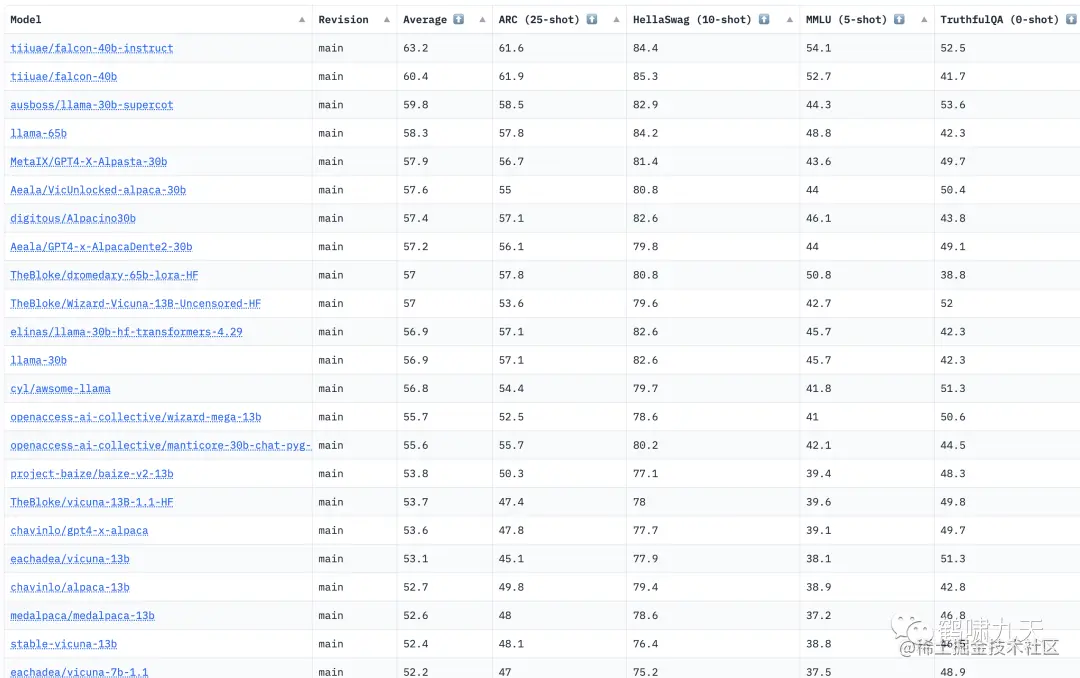Sort by MMLU column triangle
The width and height of the screenshot is (1080, 678).
click(924, 19)
